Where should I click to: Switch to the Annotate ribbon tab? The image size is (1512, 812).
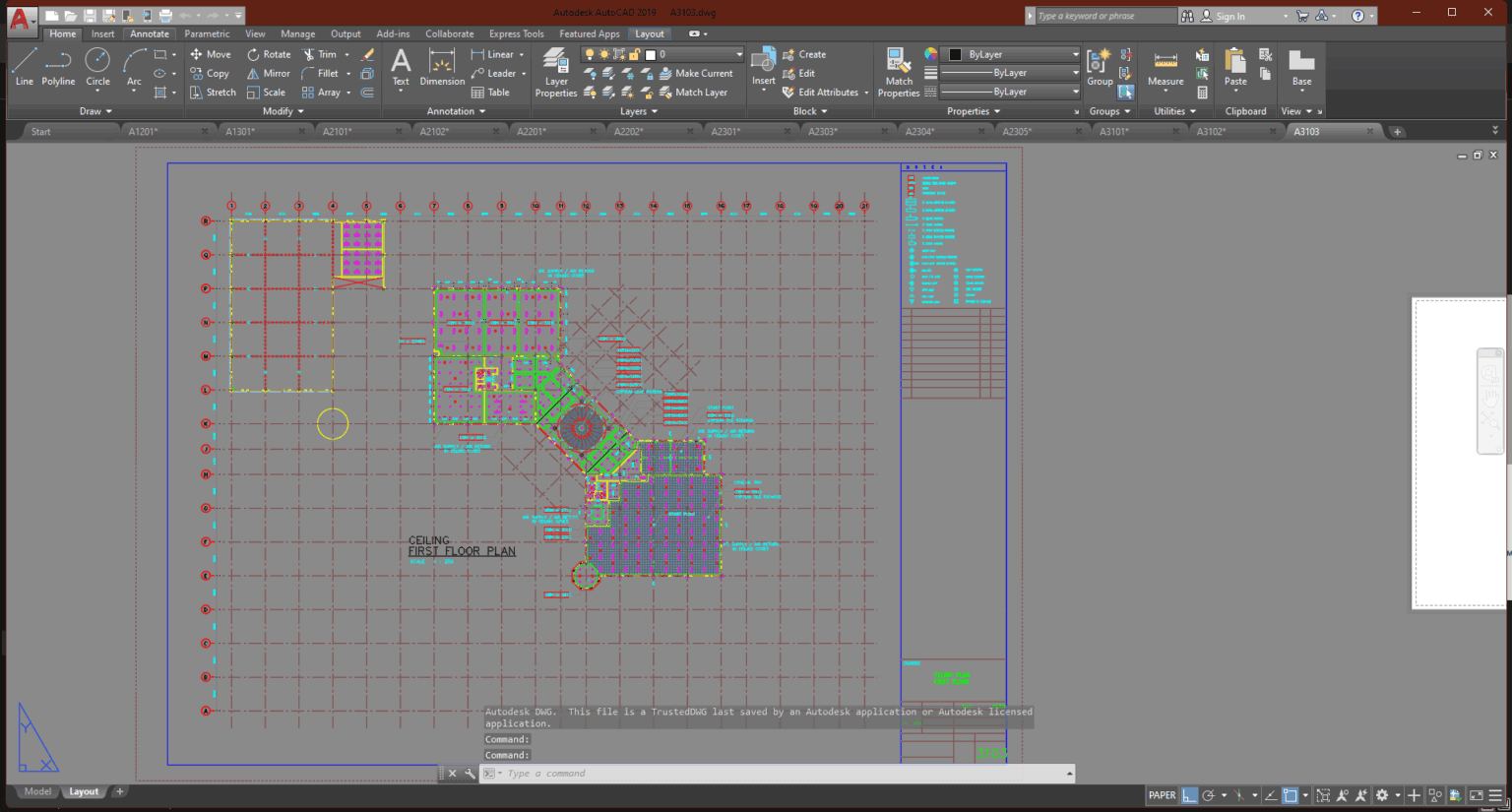click(149, 32)
